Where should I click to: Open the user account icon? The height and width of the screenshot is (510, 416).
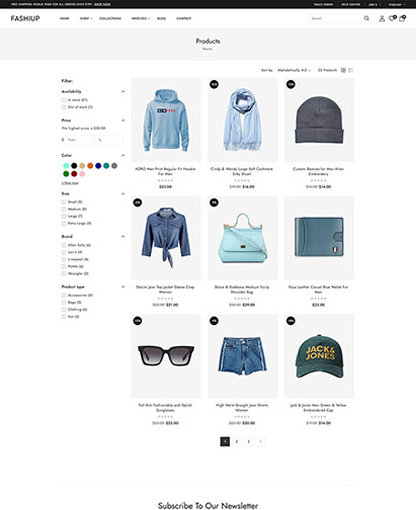382,19
